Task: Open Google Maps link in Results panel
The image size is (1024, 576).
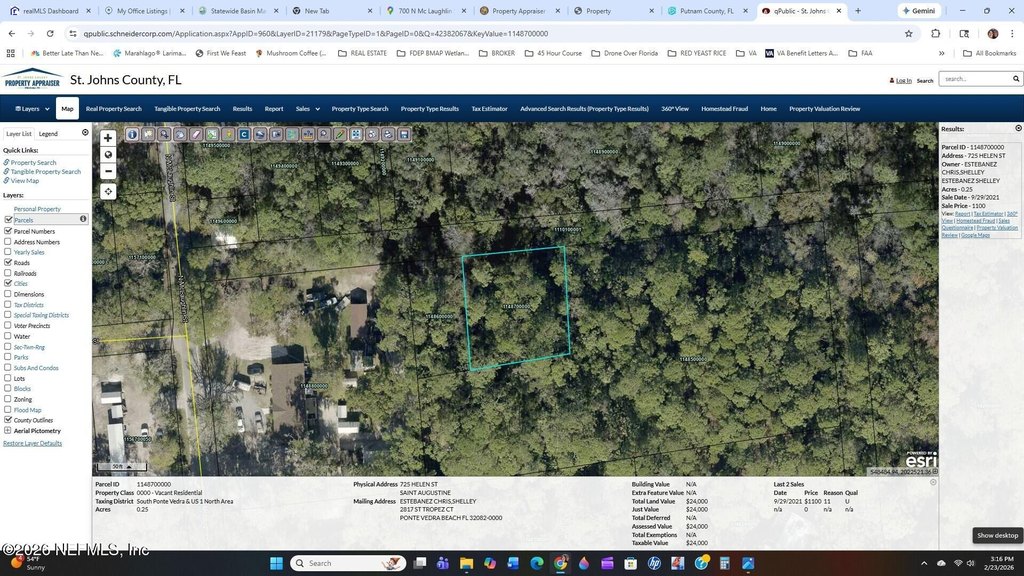Action: click(975, 235)
